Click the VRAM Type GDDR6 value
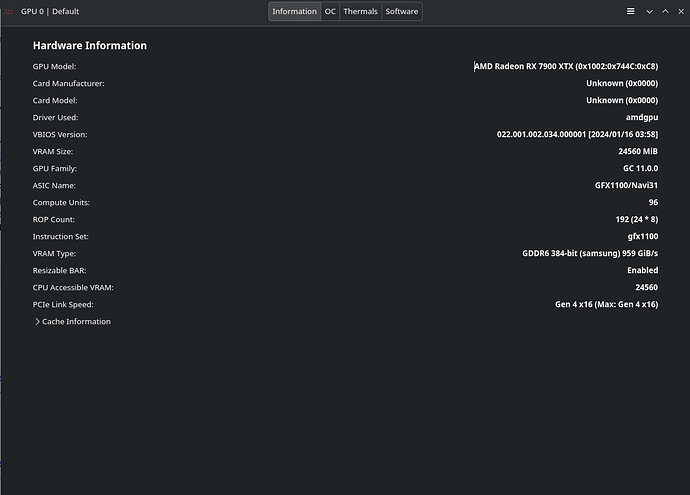 590,254
